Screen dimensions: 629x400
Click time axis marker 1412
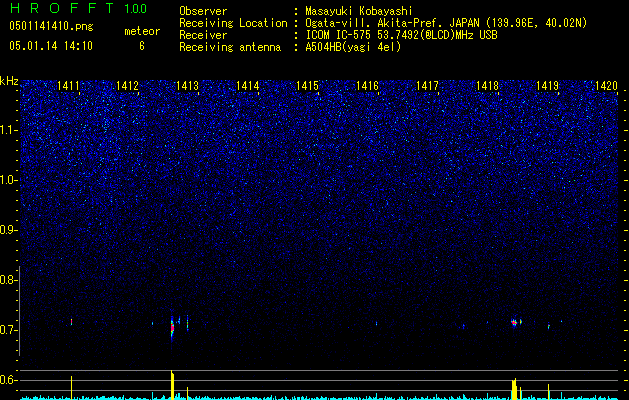[x=127, y=85]
